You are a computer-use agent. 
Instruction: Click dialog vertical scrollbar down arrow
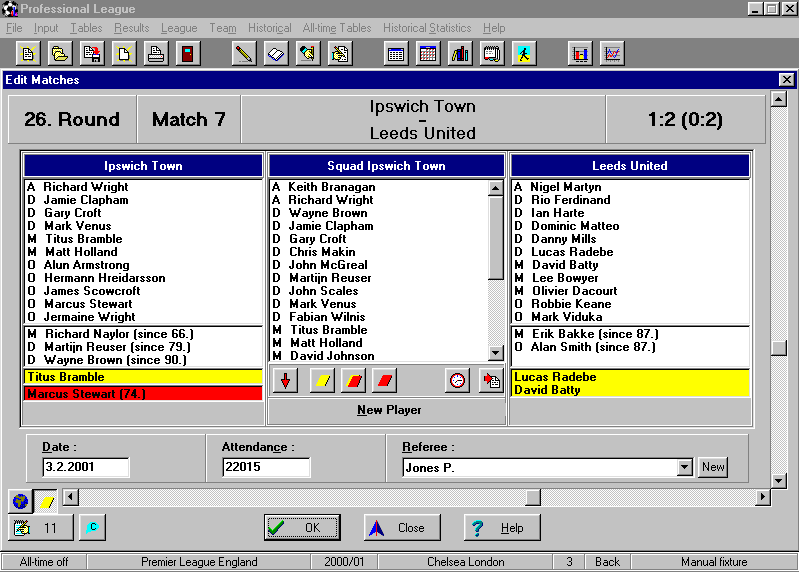(779, 480)
